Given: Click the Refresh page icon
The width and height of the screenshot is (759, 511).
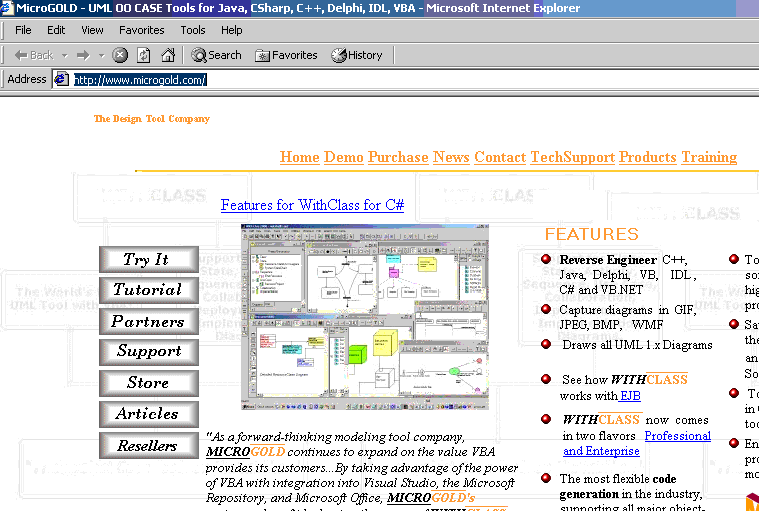Looking at the screenshot, I should [144, 55].
